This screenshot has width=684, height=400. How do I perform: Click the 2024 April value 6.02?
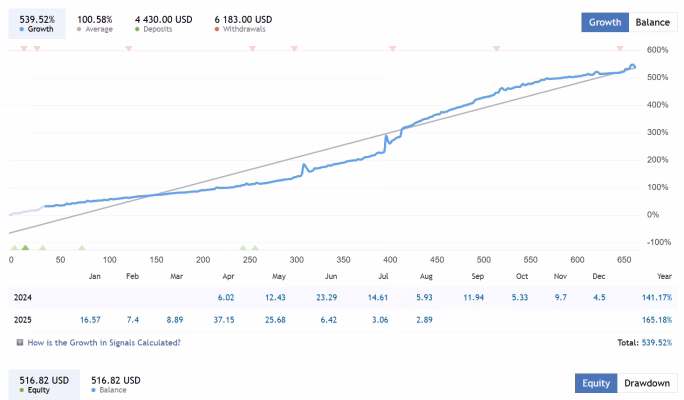tap(226, 297)
